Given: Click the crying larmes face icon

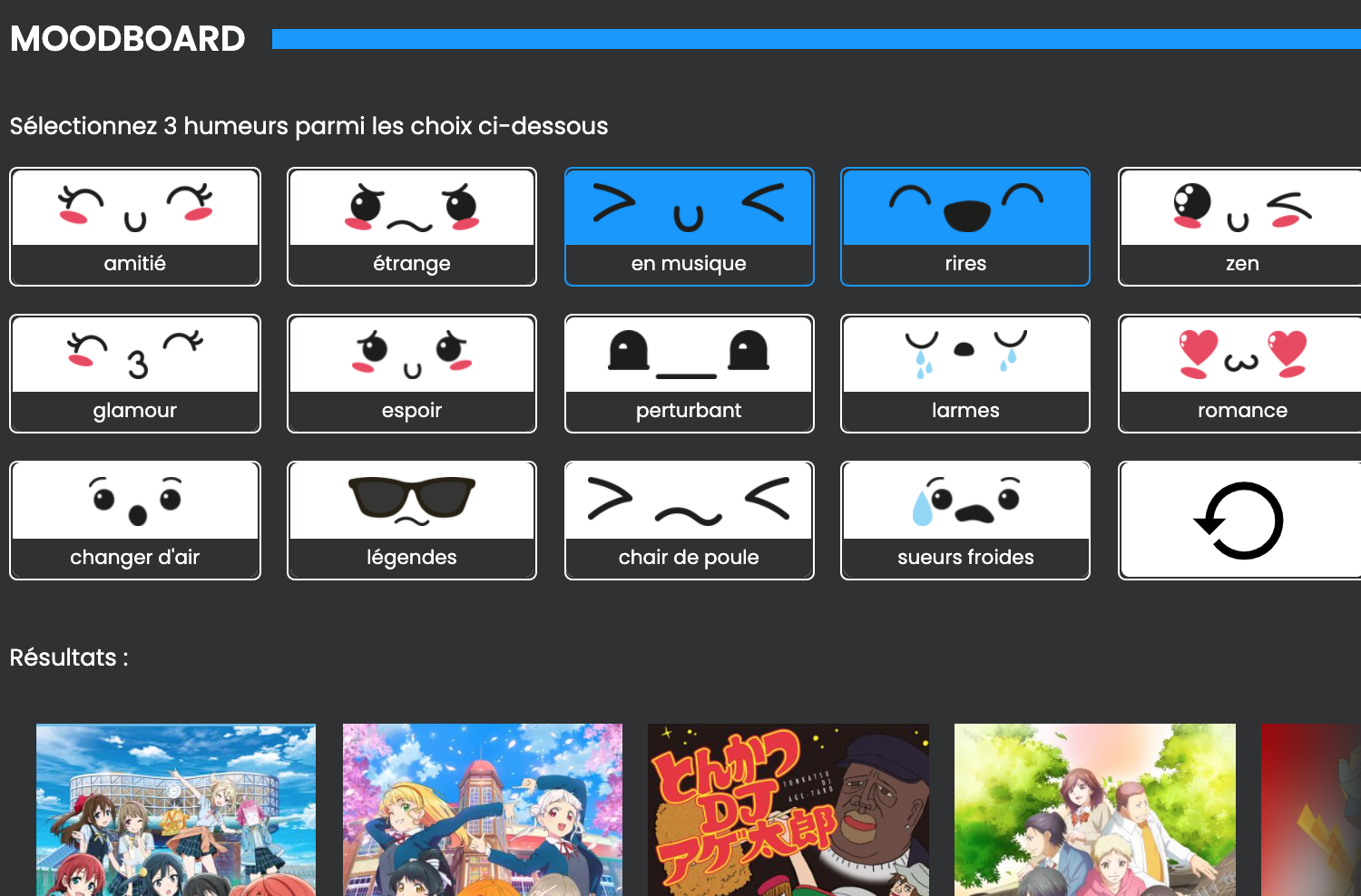Looking at the screenshot, I should [x=965, y=355].
